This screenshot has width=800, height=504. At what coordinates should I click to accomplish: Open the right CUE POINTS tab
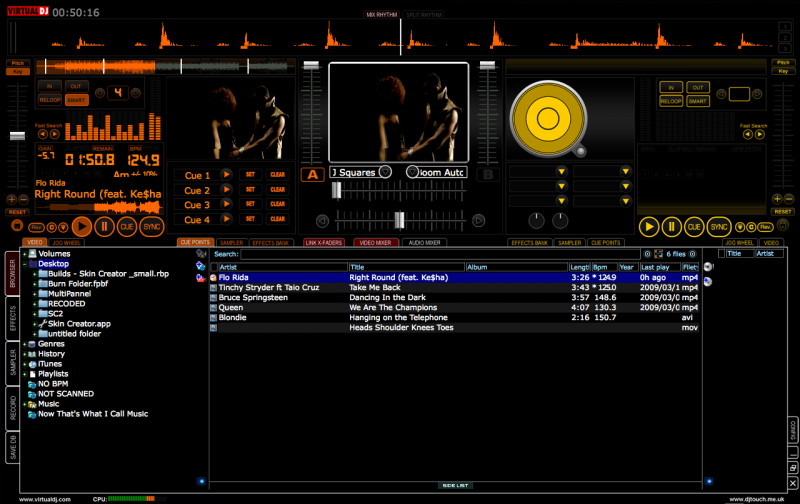click(x=606, y=243)
